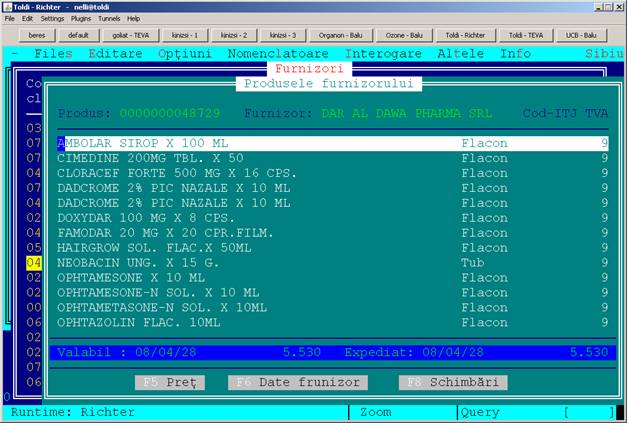Switch to the kinizsi - 1 session
The height and width of the screenshot is (423, 627).
pos(185,35)
